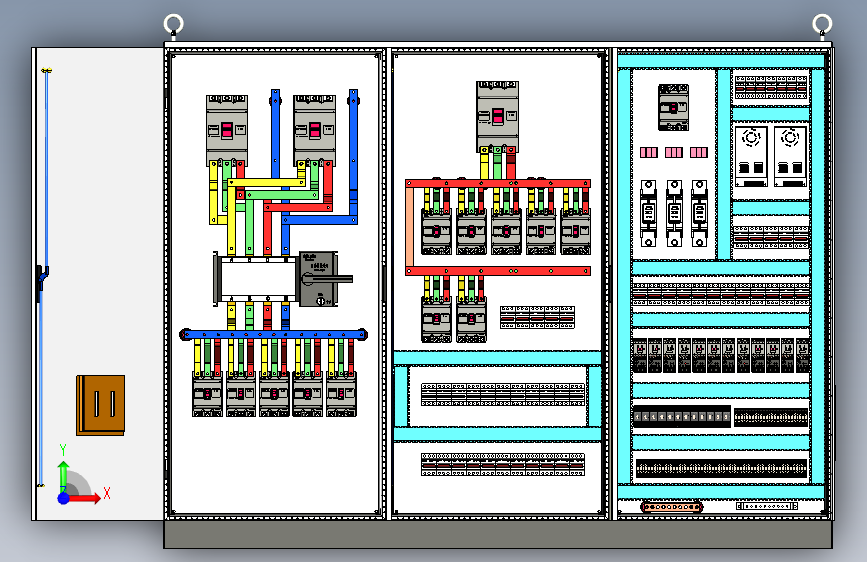Select first breaker in left panel bottom row
This screenshot has height=562, width=867.
pos(207,394)
